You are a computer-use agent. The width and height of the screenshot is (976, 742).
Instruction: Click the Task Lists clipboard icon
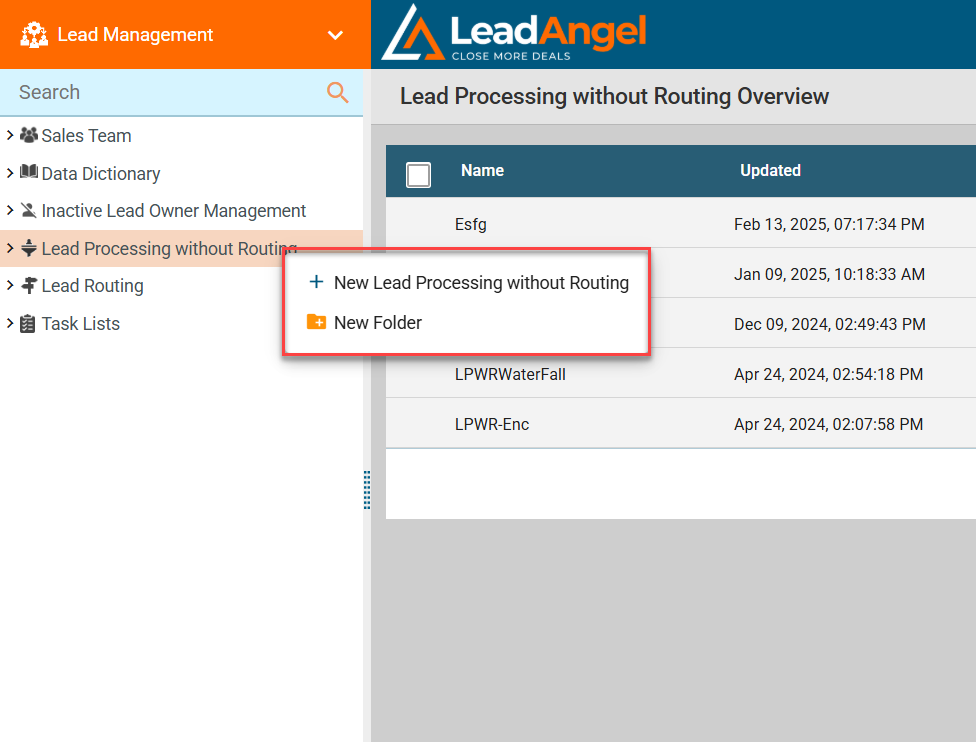point(28,324)
